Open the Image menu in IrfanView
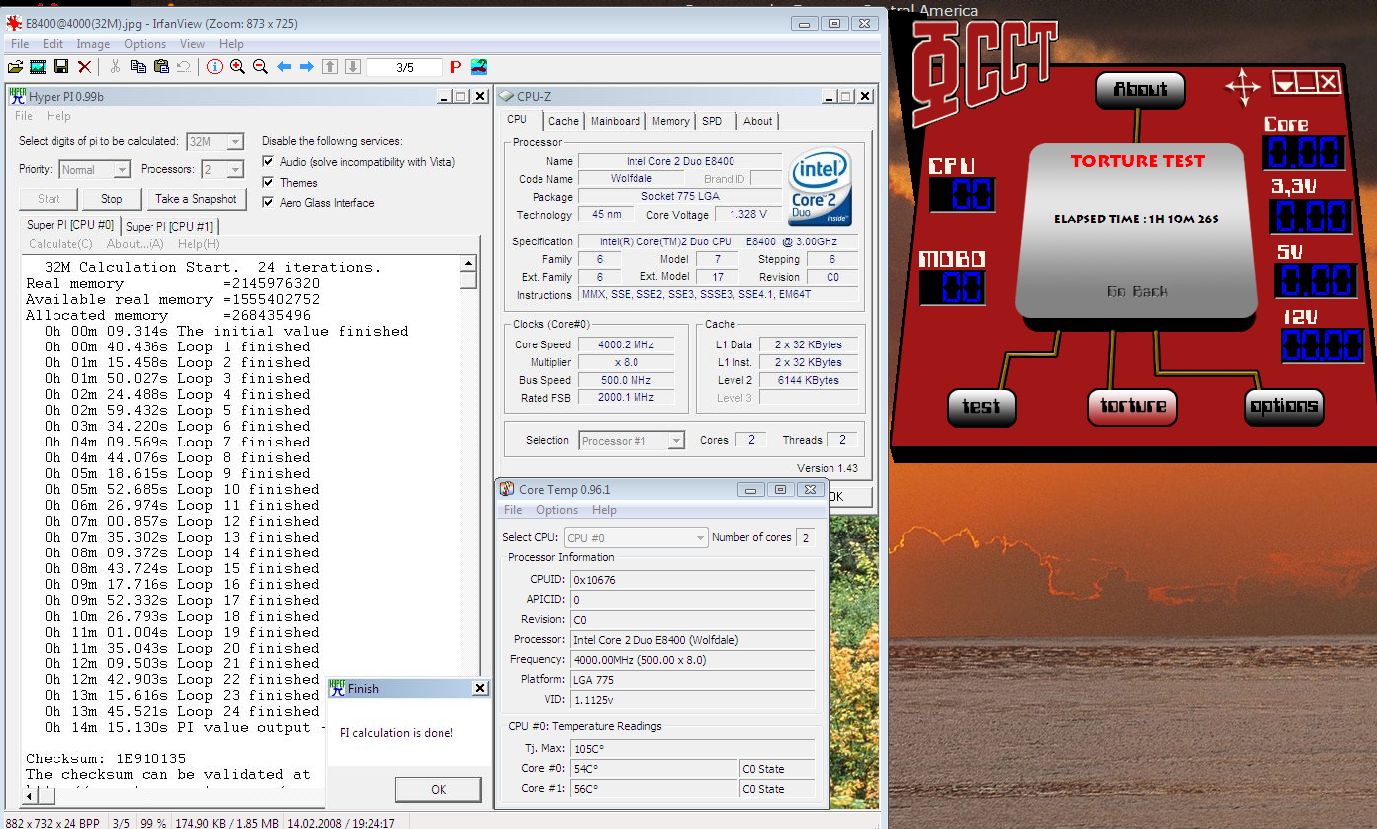The image size is (1377, 829). click(x=93, y=44)
